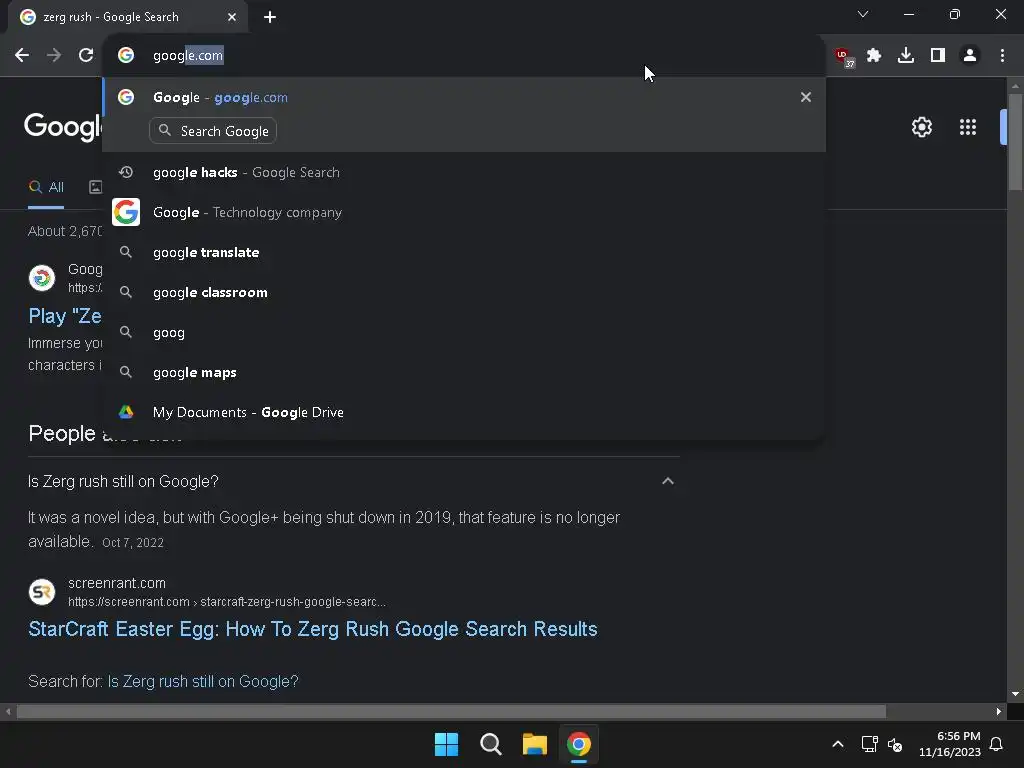The width and height of the screenshot is (1024, 768).
Task: Open the Extensions puzzle piece menu
Action: (x=874, y=56)
